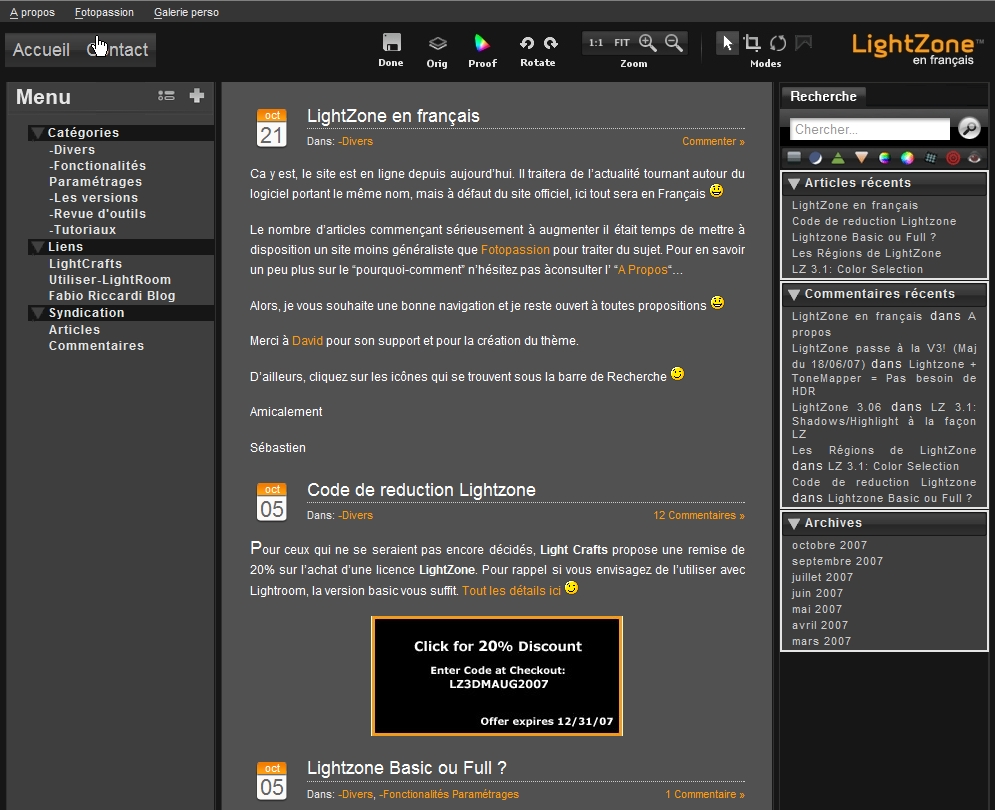
Task: Go to the Contact tab
Action: click(x=117, y=50)
